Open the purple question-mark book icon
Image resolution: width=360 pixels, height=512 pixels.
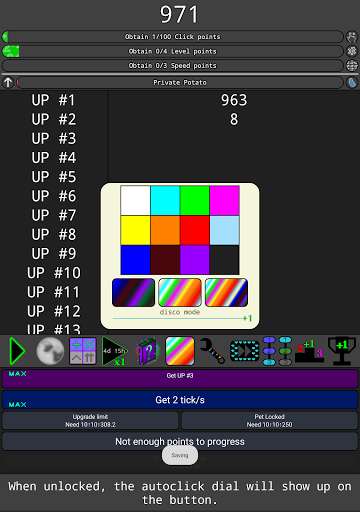[148, 351]
